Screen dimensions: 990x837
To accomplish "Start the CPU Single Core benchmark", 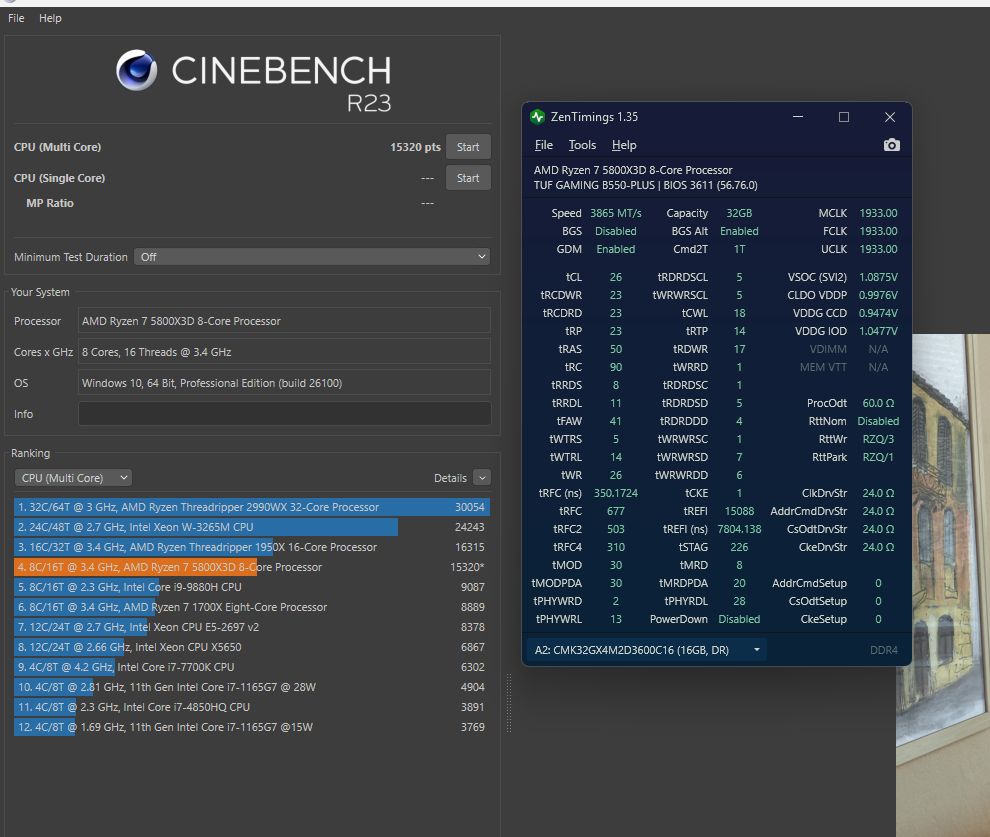I will click(467, 177).
